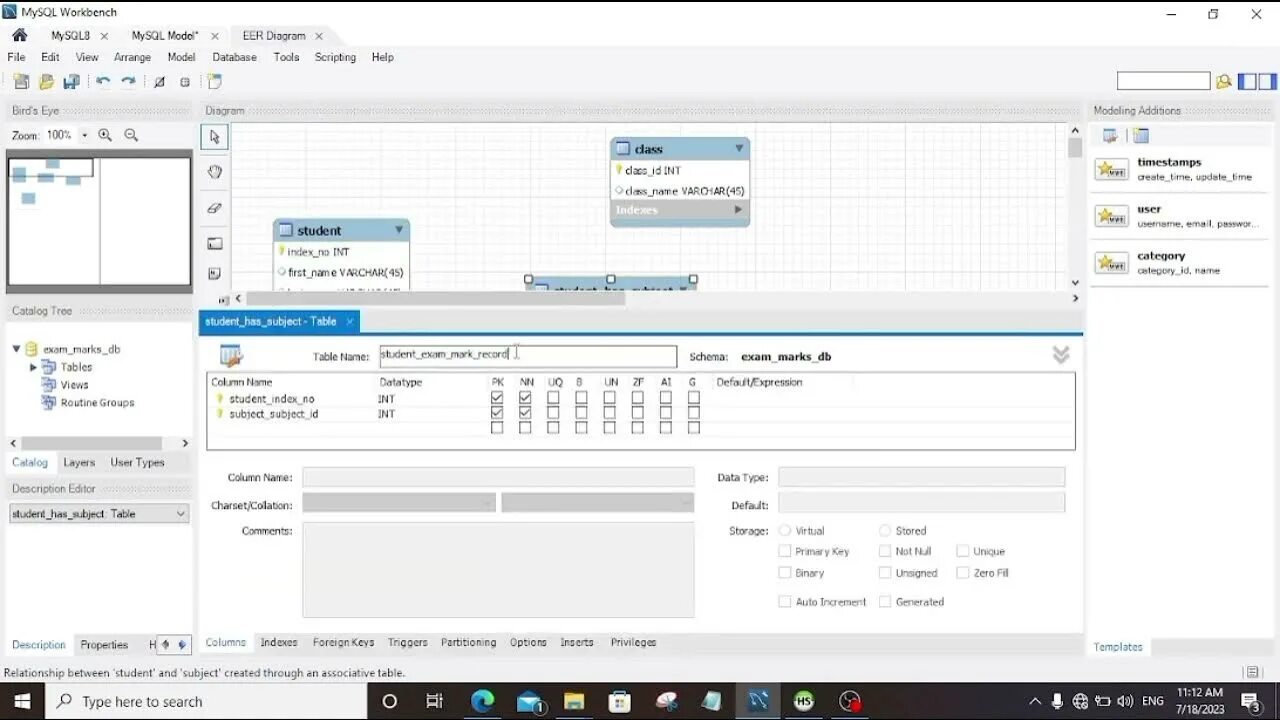Screen dimensions: 1280x720
Task: Toggle the grid display icon in toolbar
Action: tap(159, 82)
